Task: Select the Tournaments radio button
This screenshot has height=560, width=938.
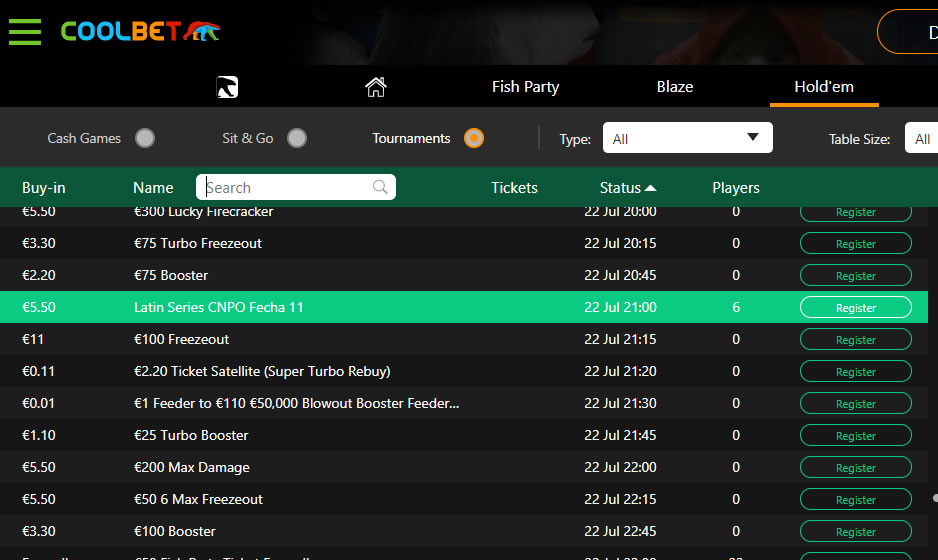Action: pyautogui.click(x=474, y=138)
